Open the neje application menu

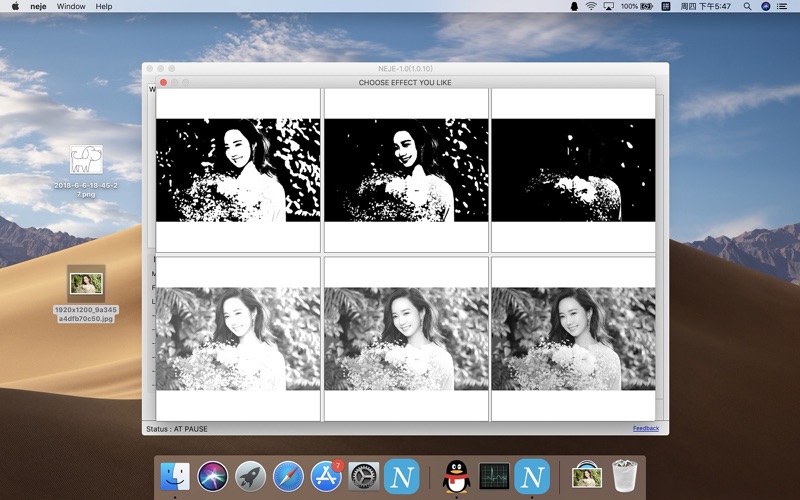[38, 6]
